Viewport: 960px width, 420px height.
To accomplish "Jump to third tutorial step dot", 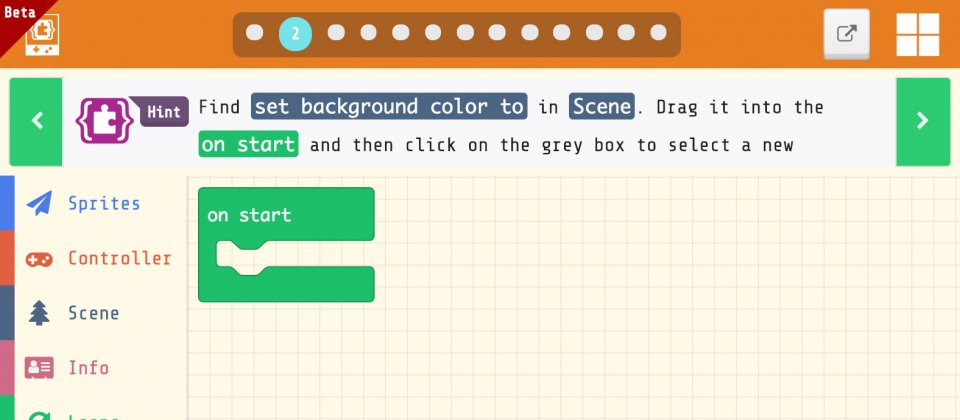I will pyautogui.click(x=336, y=32).
